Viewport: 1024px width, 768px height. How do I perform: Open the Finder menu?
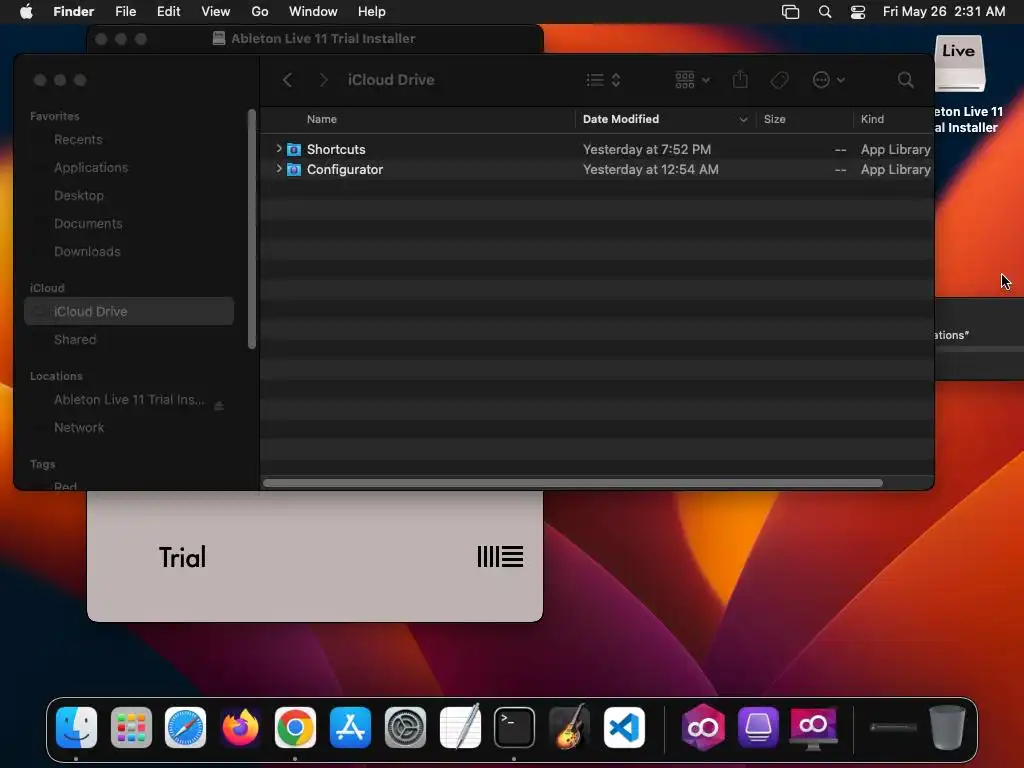(x=74, y=12)
